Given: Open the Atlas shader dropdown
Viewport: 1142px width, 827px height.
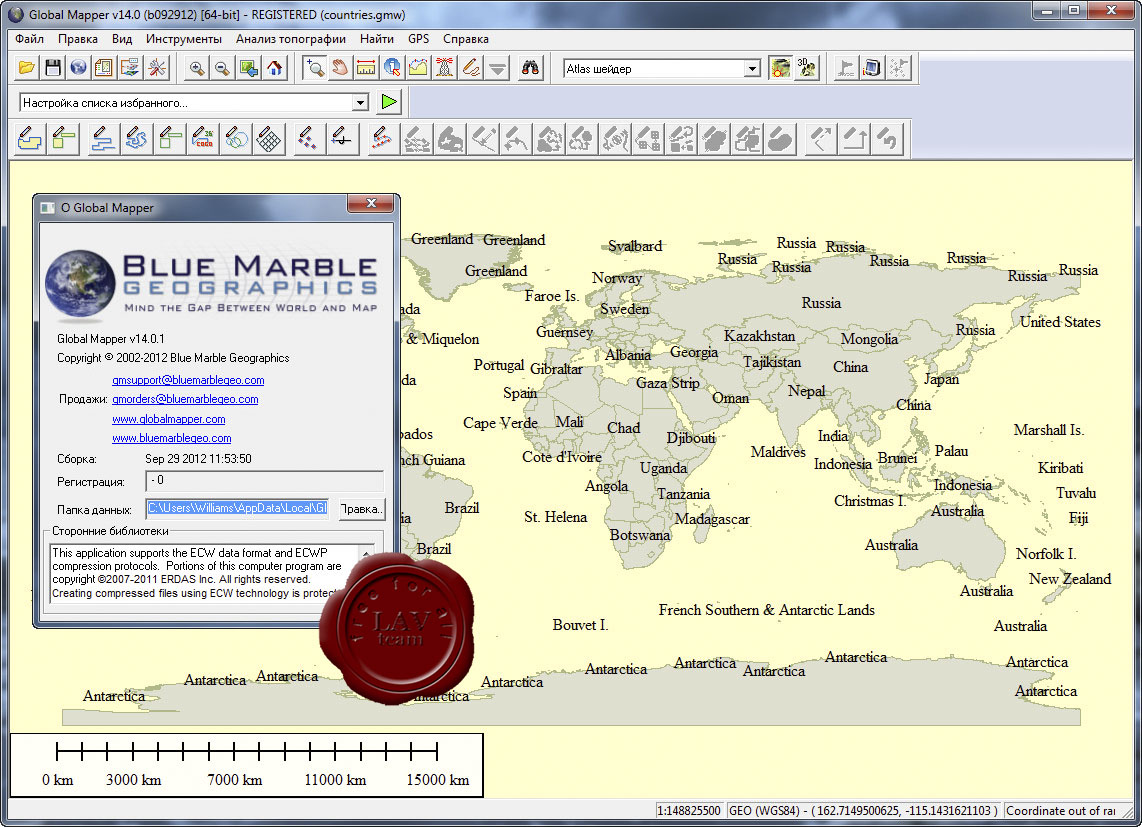Looking at the screenshot, I should (x=752, y=69).
